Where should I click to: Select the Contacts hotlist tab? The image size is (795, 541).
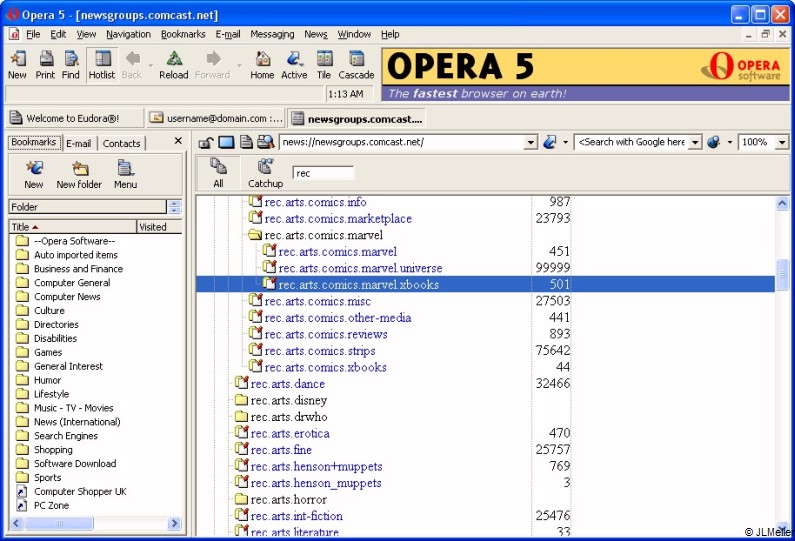tap(121, 143)
